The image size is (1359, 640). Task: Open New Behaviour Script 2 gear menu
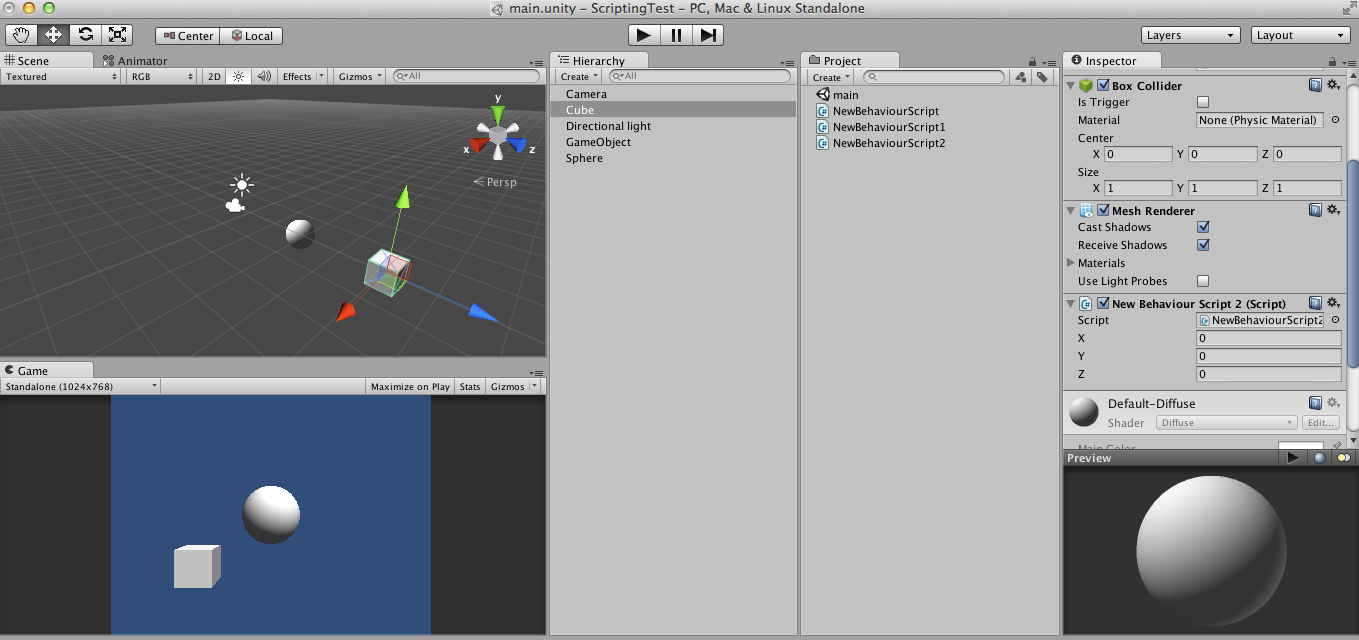tap(1333, 303)
